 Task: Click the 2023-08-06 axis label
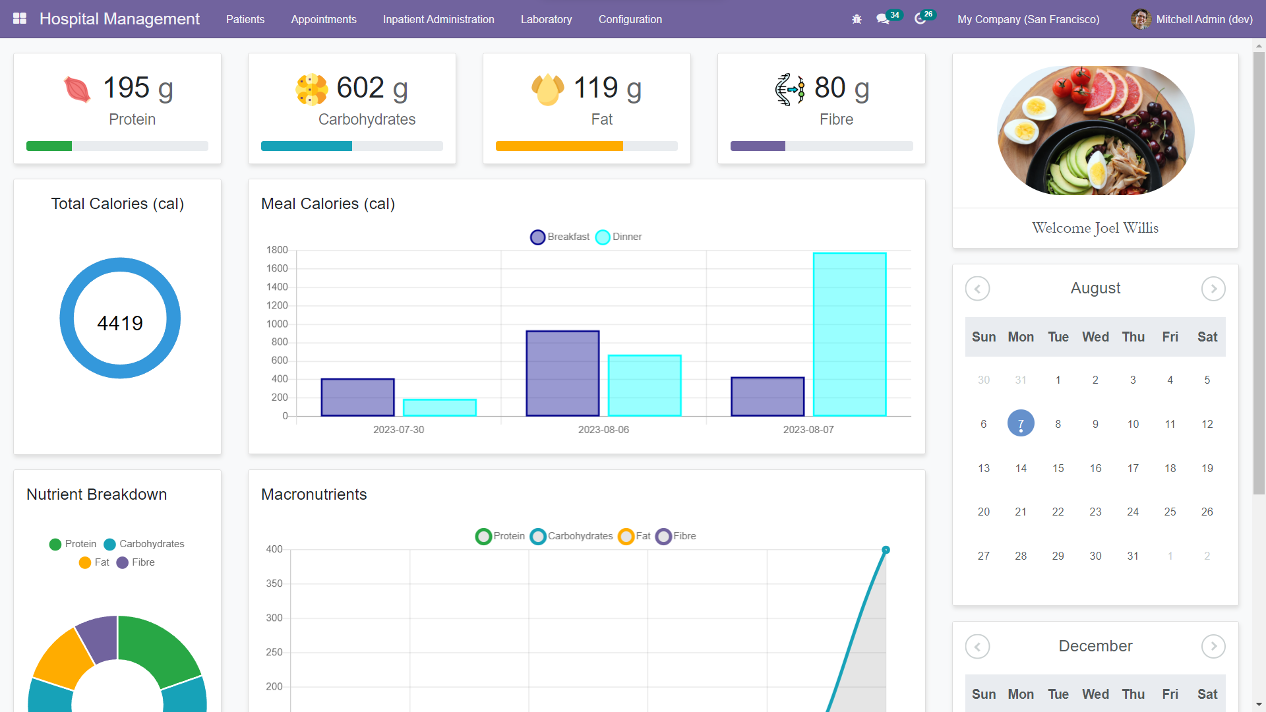pyautogui.click(x=603, y=430)
